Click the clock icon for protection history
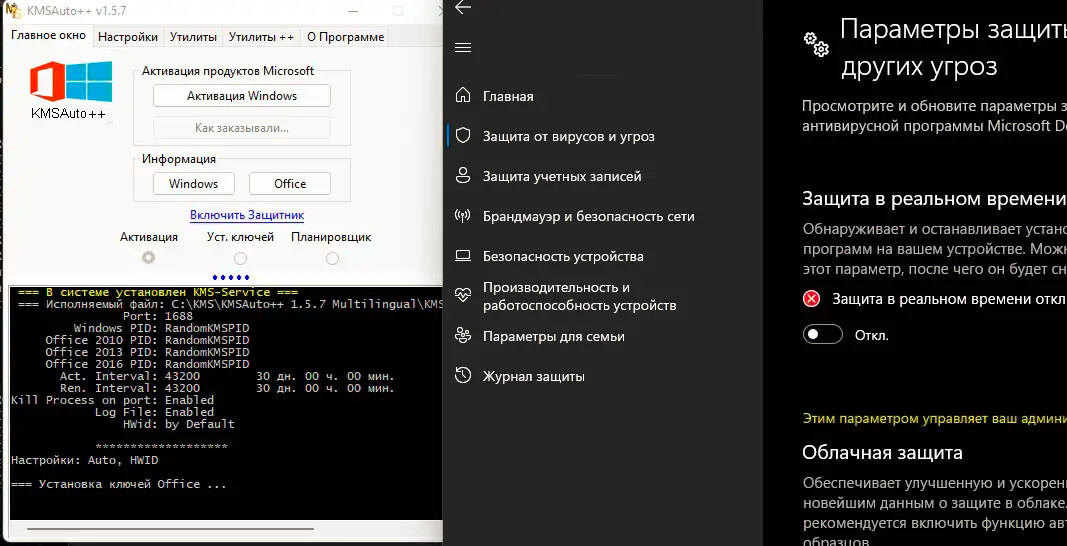 pyautogui.click(x=463, y=376)
